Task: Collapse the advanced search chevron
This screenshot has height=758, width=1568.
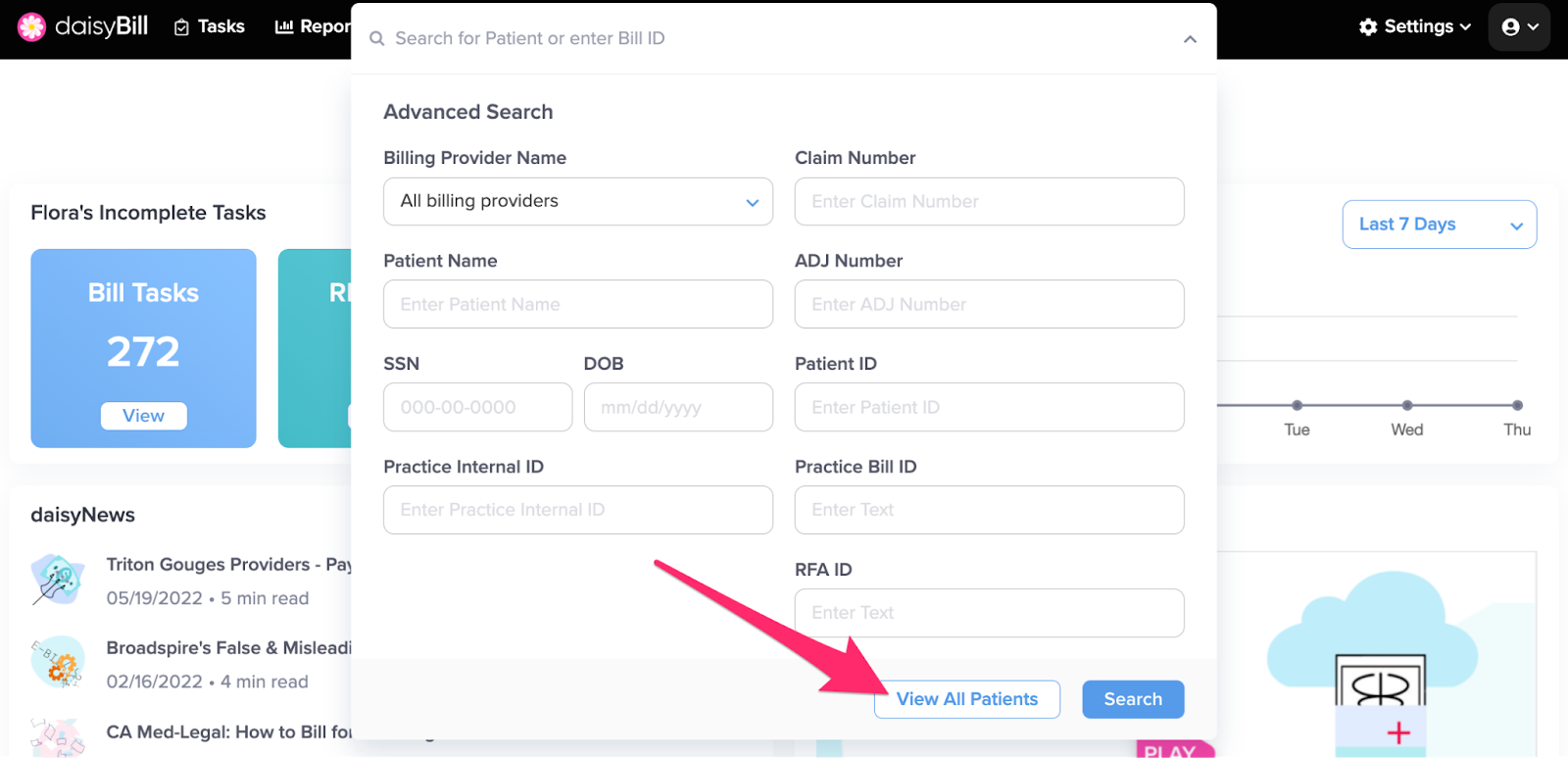Action: coord(1190,39)
